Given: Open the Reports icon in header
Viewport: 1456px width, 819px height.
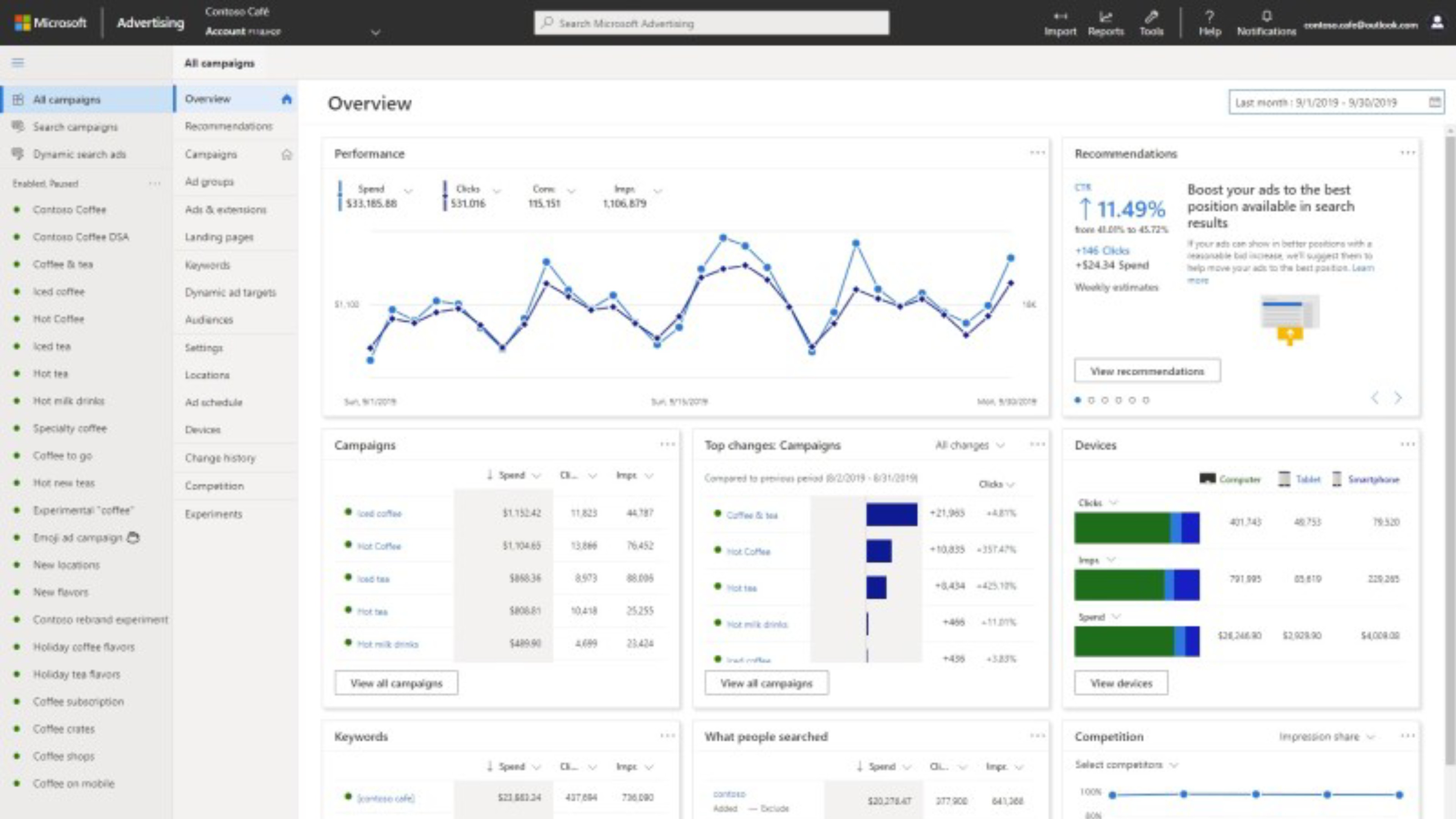Looking at the screenshot, I should pyautogui.click(x=1106, y=17).
